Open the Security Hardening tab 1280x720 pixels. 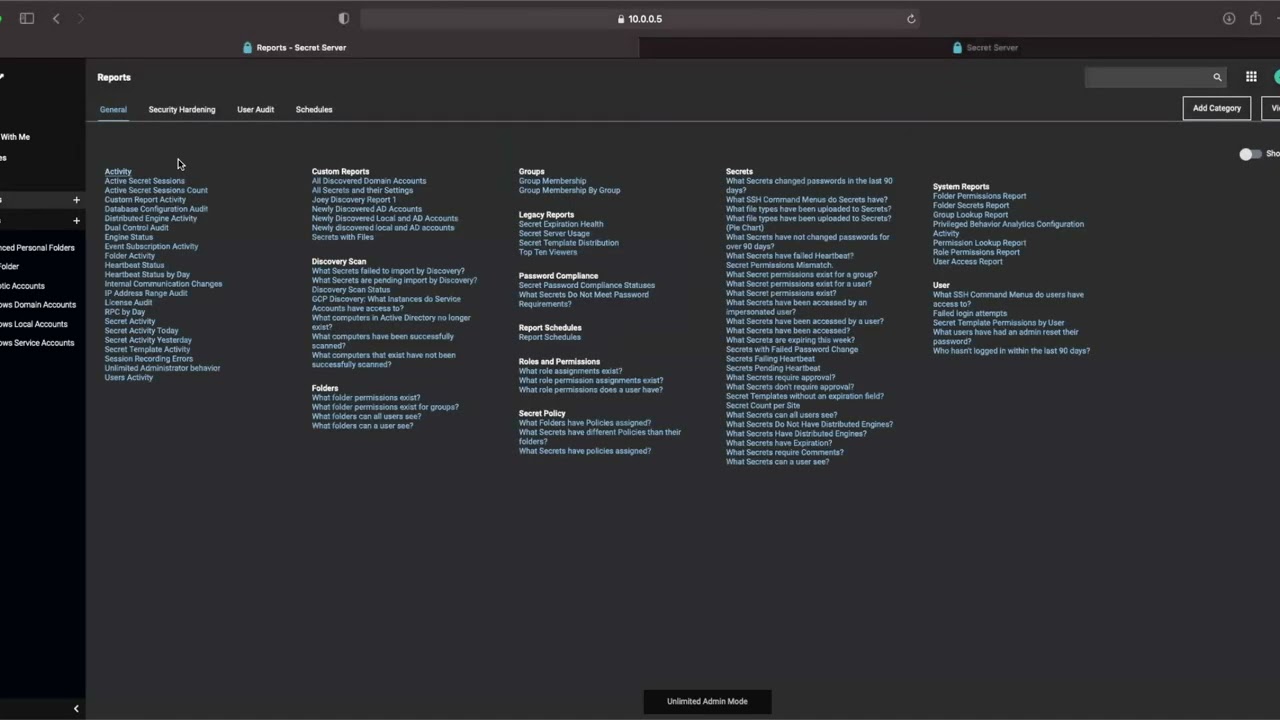[182, 109]
